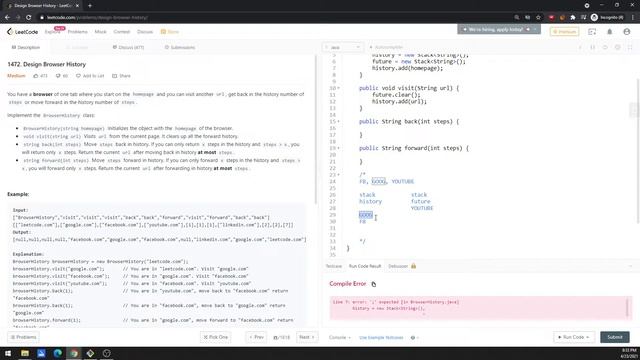Image resolution: width=640 pixels, height=360 pixels.
Task: Open the Java language dropdown
Action: [x=343, y=47]
